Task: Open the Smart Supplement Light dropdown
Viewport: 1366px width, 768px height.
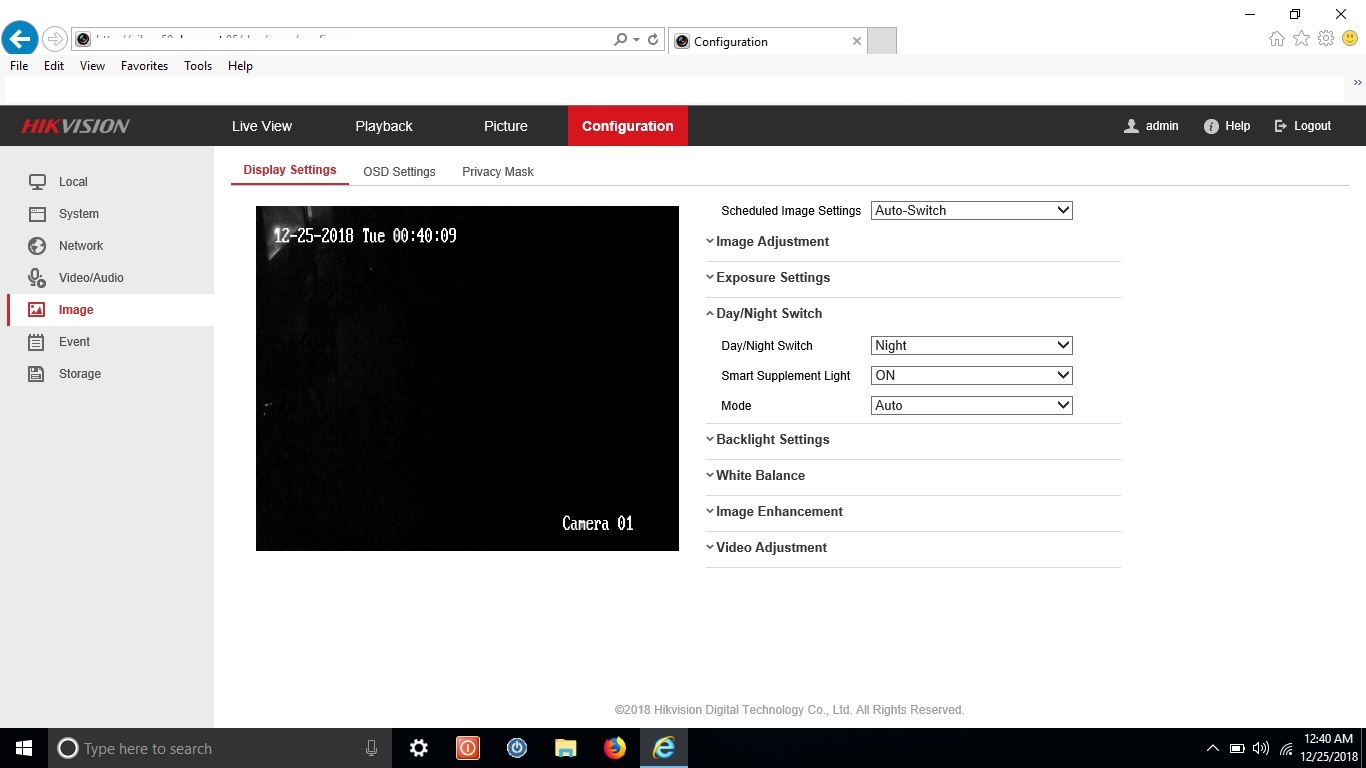Action: [971, 376]
